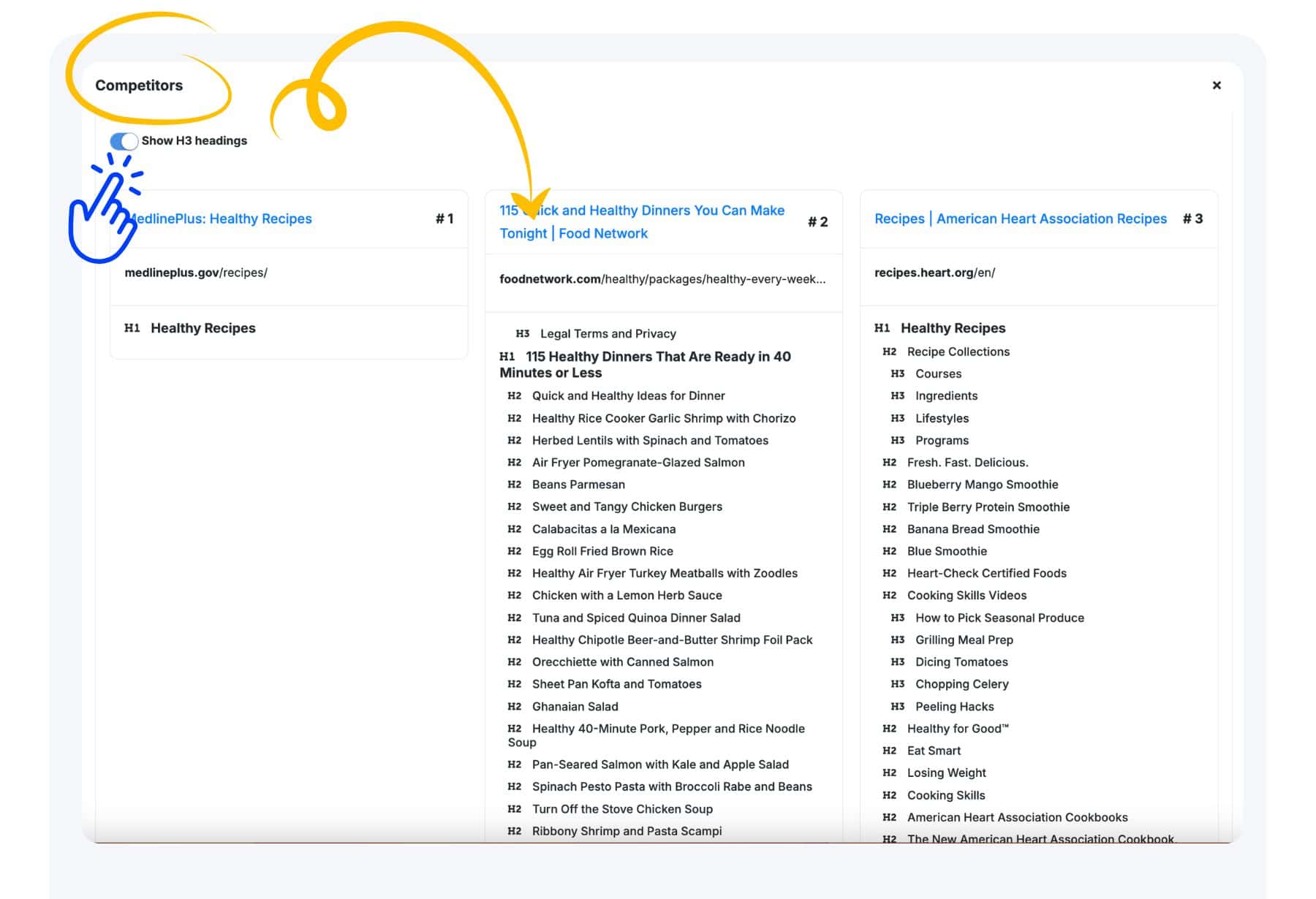The width and height of the screenshot is (1316, 899).
Task: Select the Triple Berry Protein Smoothie heading
Action: (988, 507)
